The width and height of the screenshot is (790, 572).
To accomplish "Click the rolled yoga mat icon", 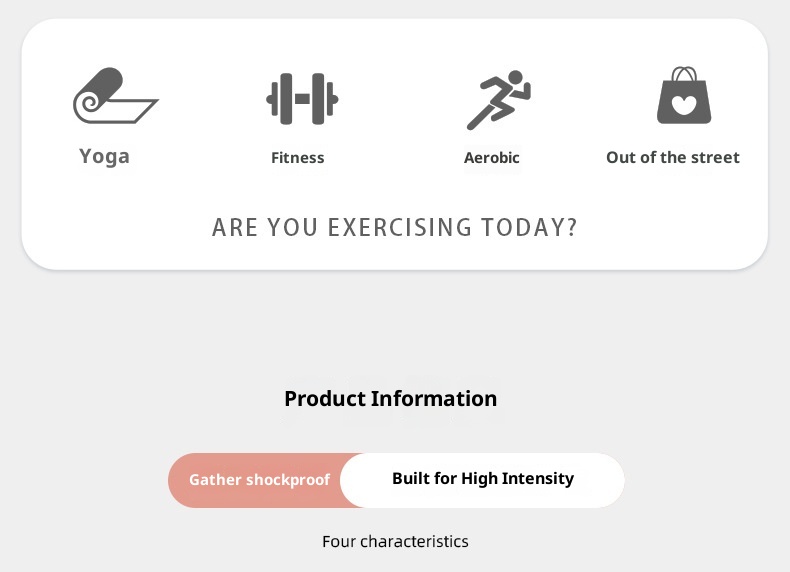I will pyautogui.click(x=114, y=97).
